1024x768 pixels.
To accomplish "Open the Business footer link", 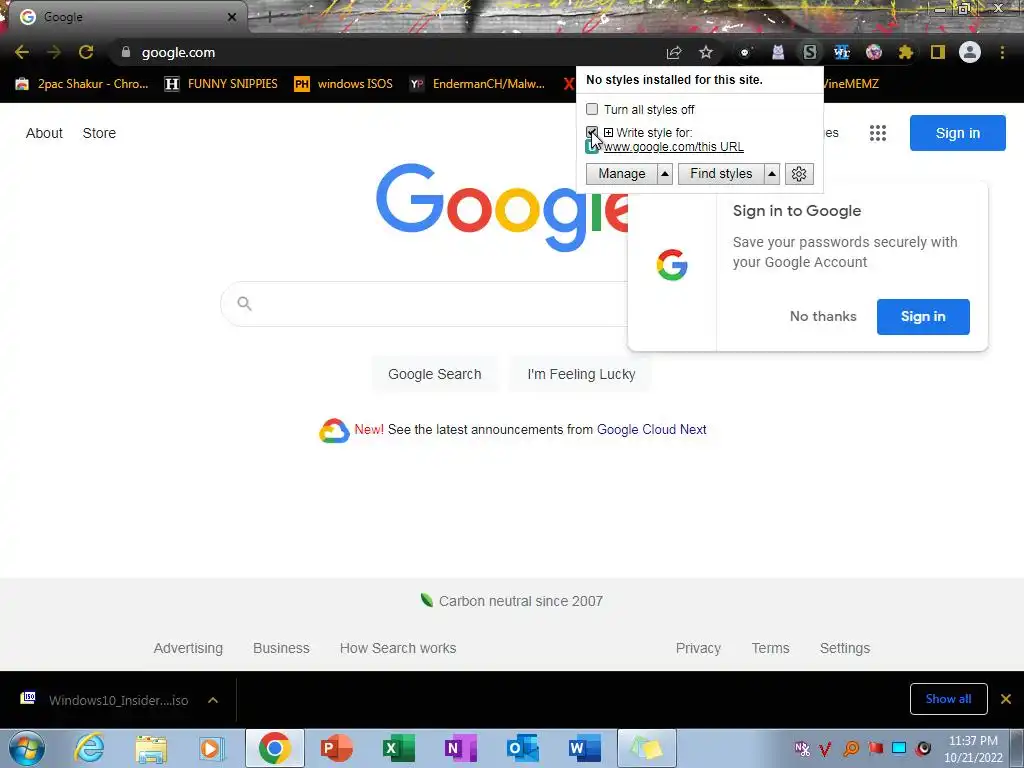I will click(x=281, y=648).
